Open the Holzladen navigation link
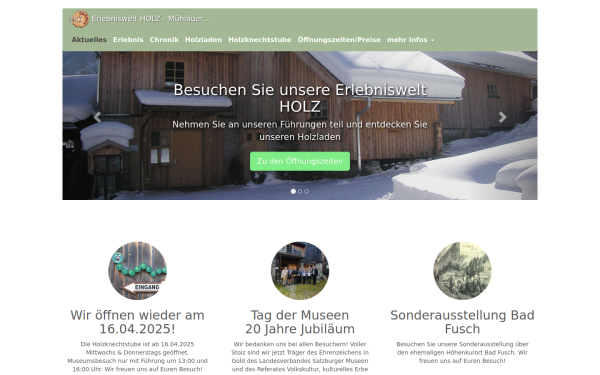Viewport: 600px width, 375px height. (203, 40)
